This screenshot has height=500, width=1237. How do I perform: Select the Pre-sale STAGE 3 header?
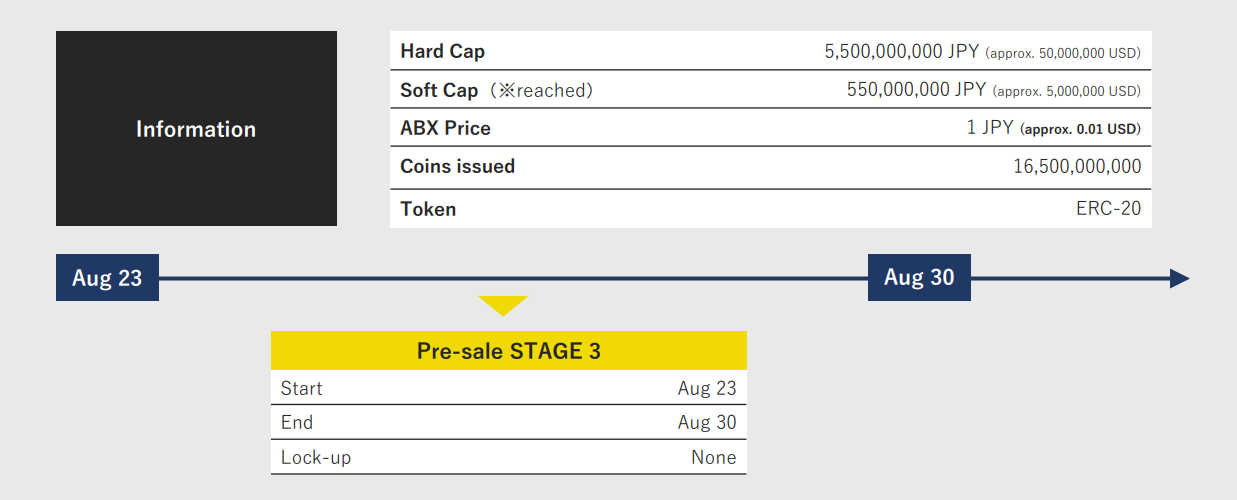508,351
